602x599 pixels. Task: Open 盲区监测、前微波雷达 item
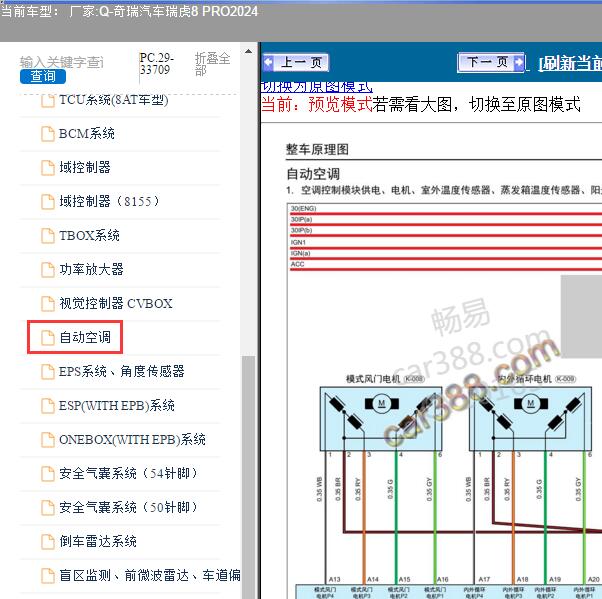(150, 576)
